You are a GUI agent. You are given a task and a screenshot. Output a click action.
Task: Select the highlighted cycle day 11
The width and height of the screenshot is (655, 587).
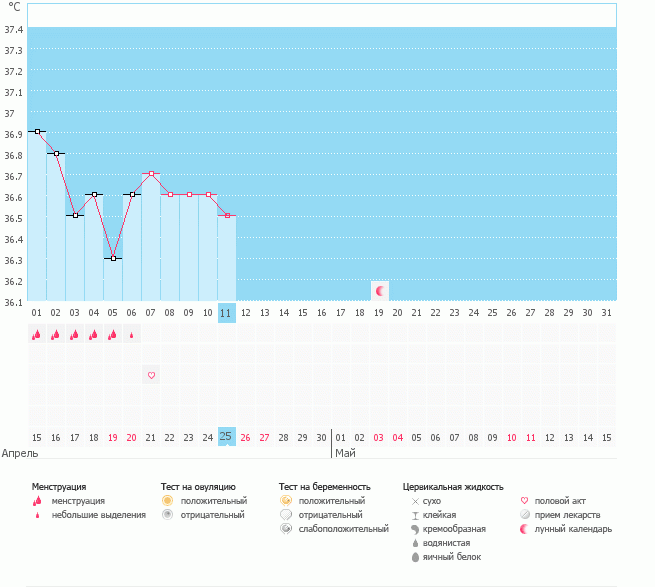227,312
